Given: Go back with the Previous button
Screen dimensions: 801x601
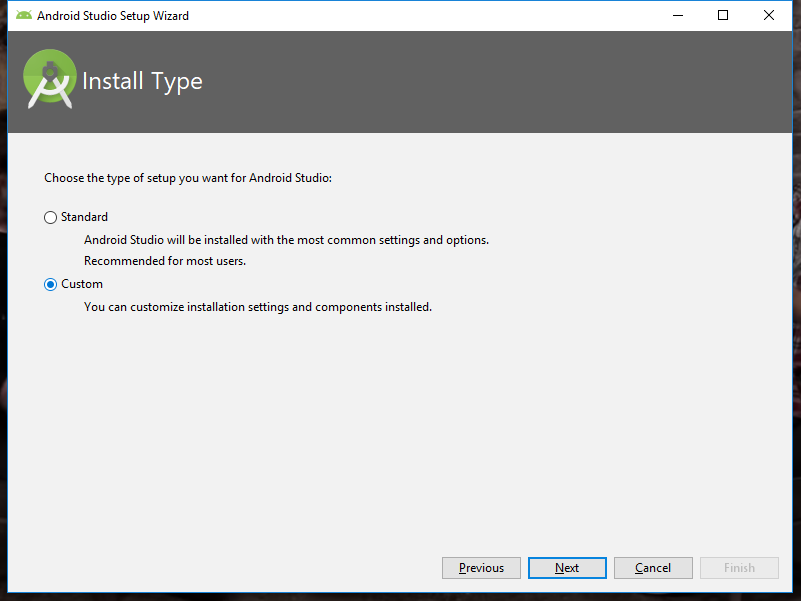Looking at the screenshot, I should pos(481,568).
